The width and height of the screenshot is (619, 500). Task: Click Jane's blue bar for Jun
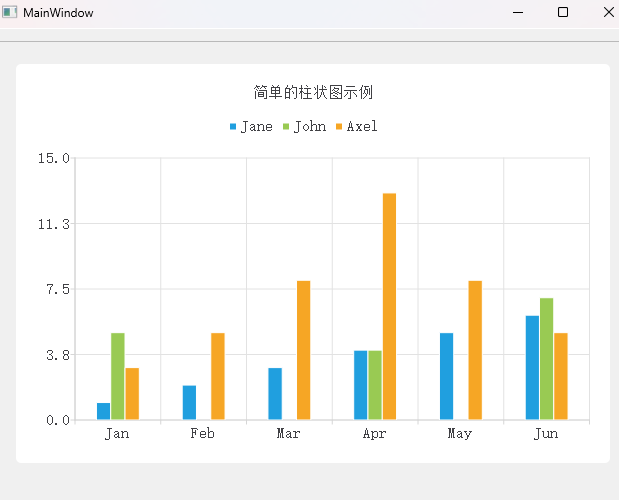(532, 368)
